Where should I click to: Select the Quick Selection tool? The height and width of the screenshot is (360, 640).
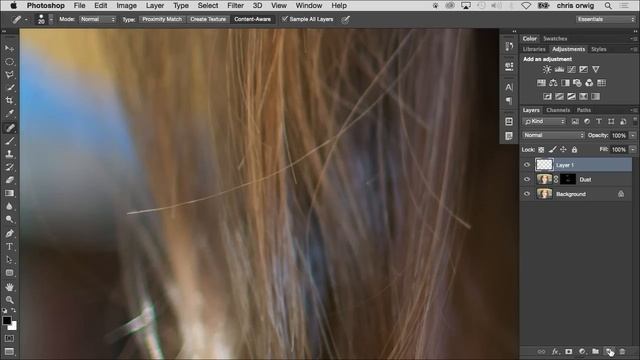point(9,87)
